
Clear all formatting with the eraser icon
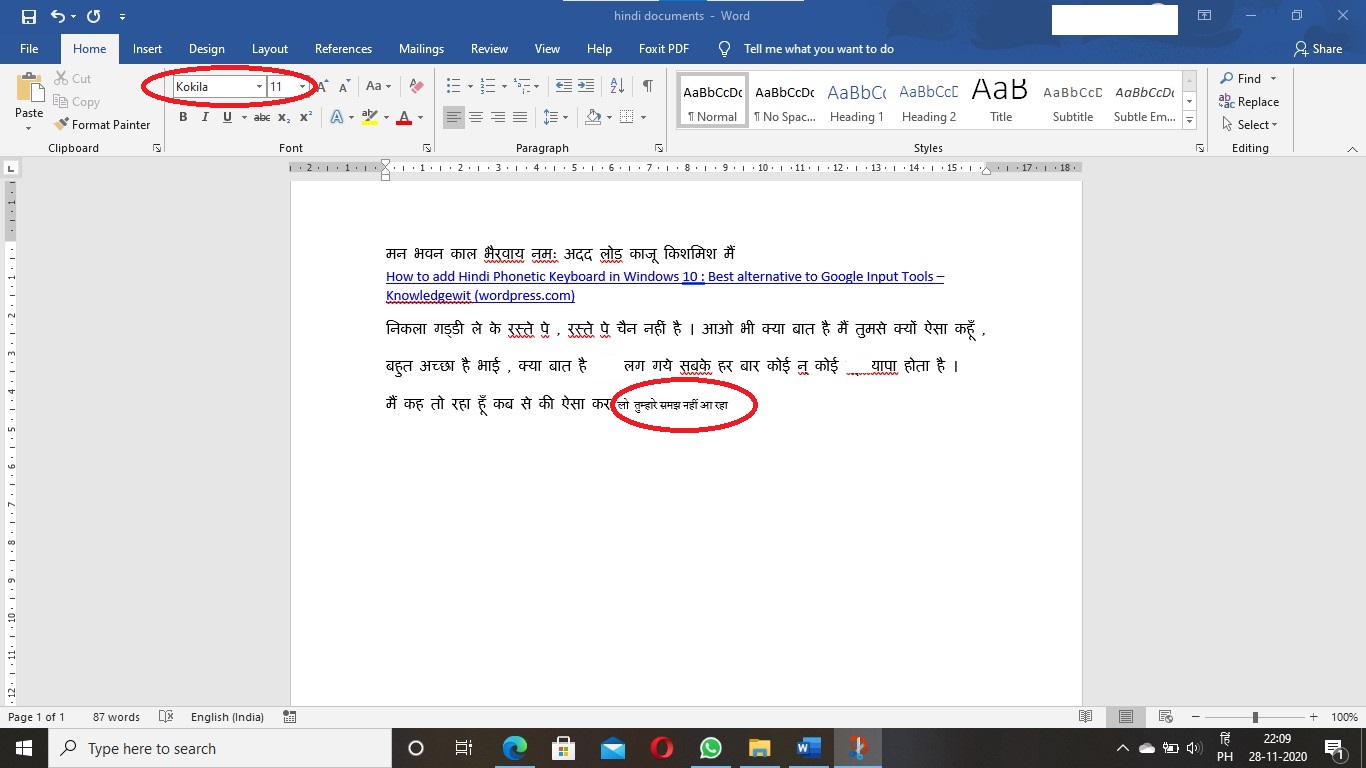click(x=417, y=87)
